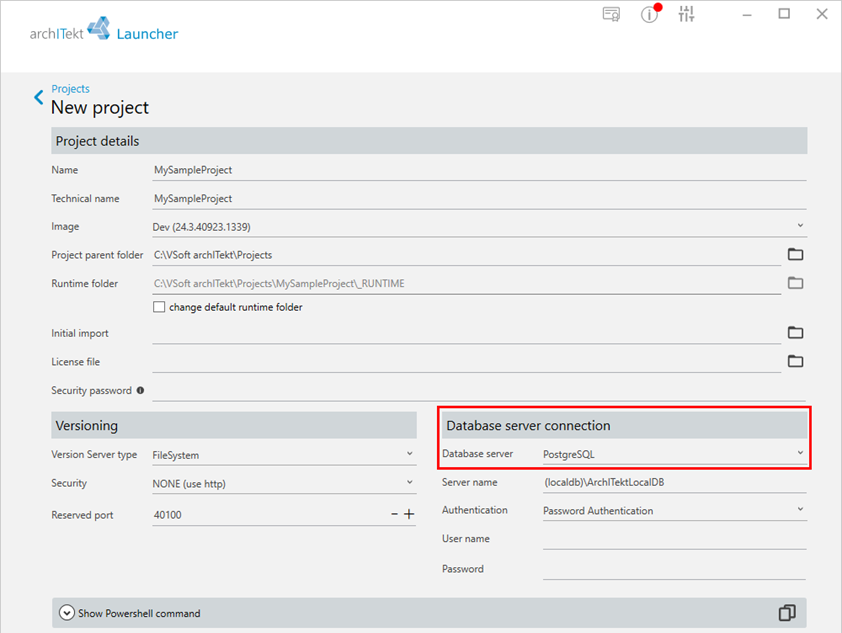Click the Runtime folder path field
Screen dimensions: 842x633
coord(467,283)
